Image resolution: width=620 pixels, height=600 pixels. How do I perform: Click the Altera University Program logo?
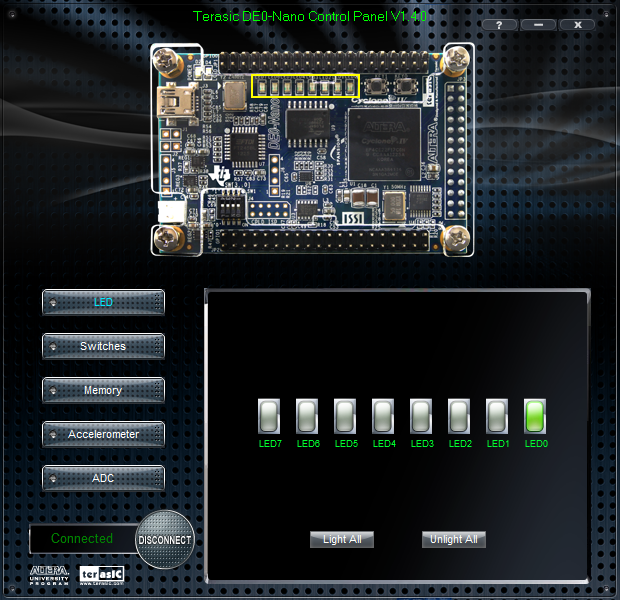50,573
